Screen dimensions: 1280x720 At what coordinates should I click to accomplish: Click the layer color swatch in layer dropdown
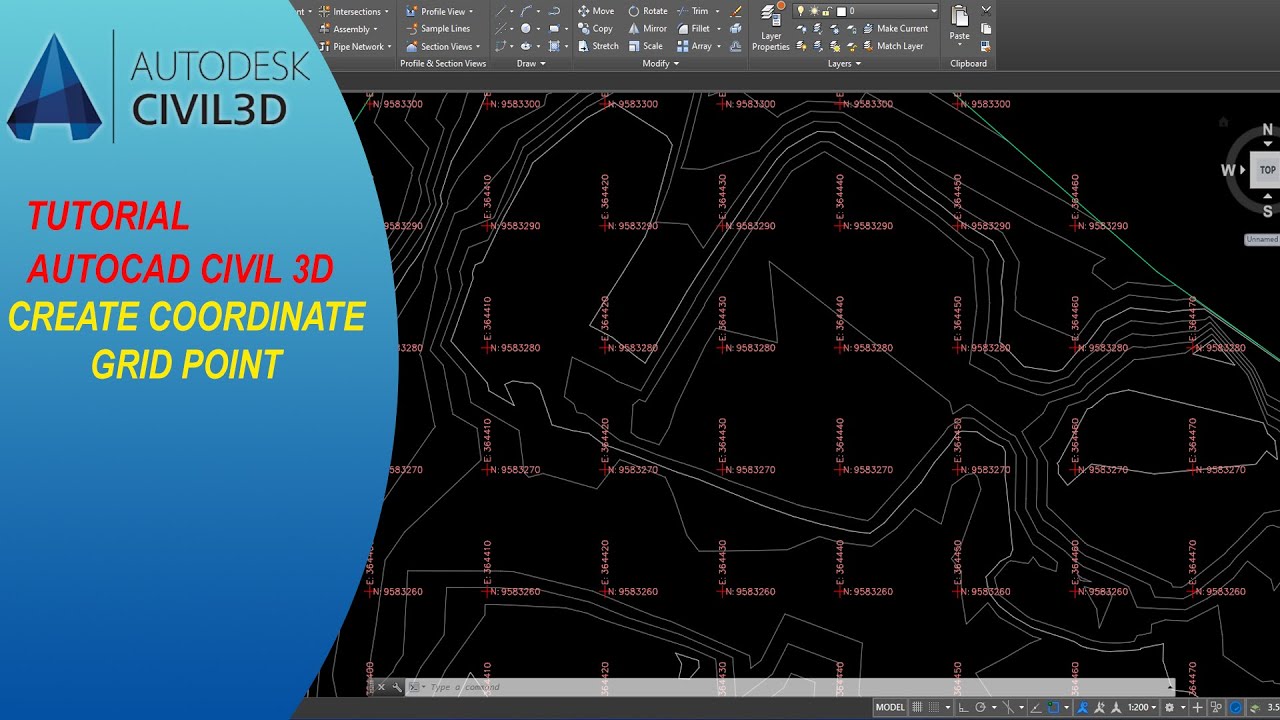point(841,11)
